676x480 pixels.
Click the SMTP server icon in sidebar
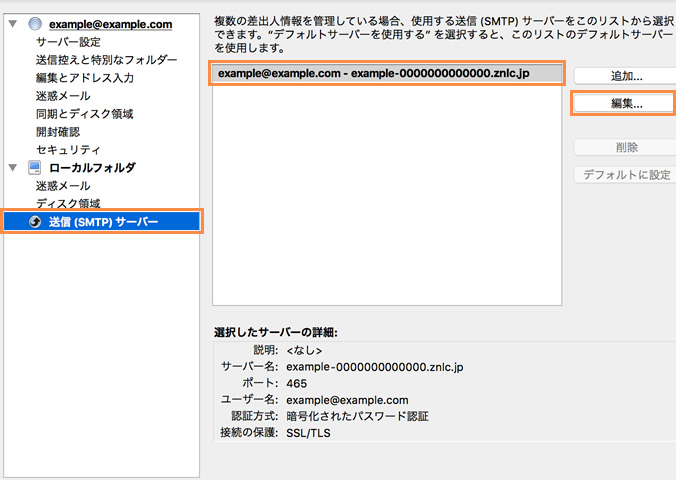35,221
